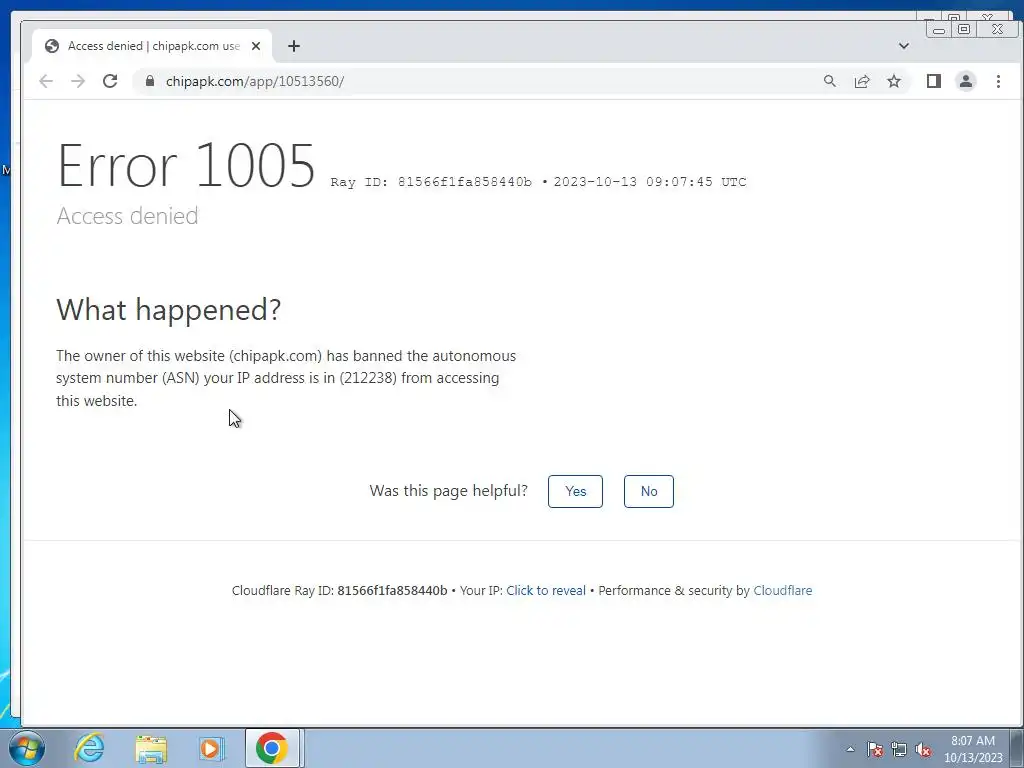Open the Windows Start menu

tap(27, 748)
